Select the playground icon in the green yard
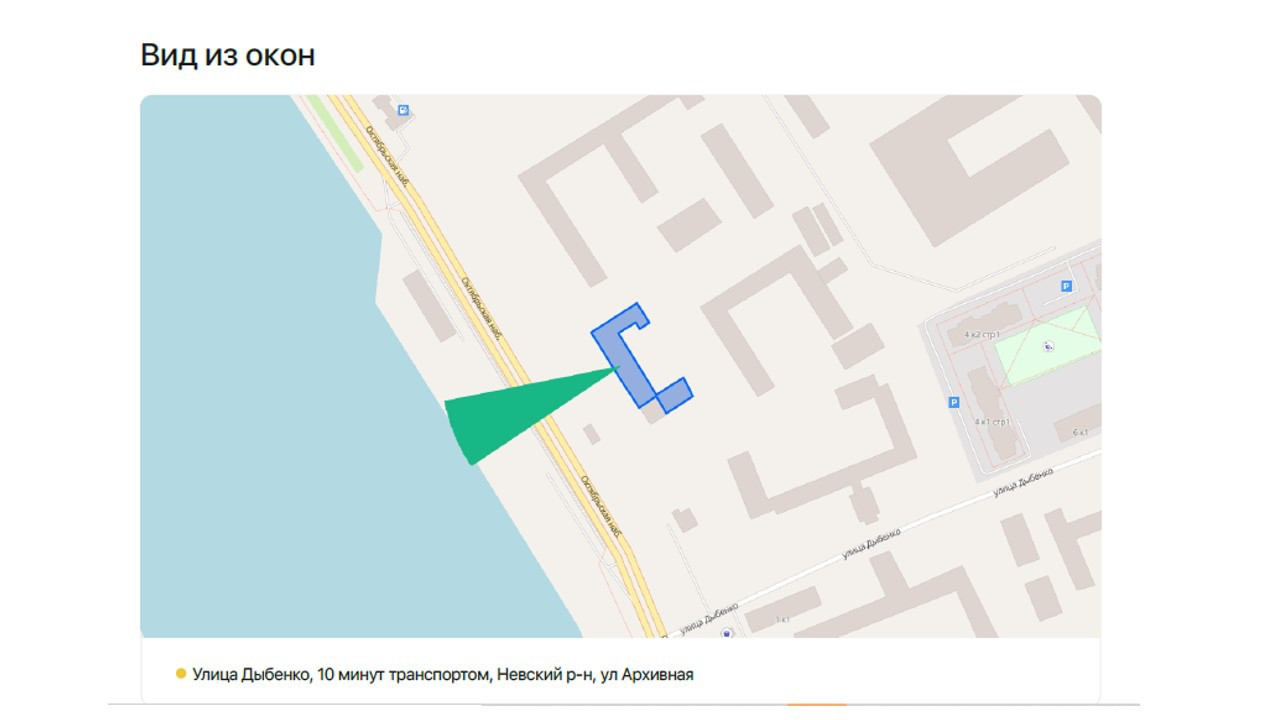This screenshot has height=720, width=1280. [1048, 346]
